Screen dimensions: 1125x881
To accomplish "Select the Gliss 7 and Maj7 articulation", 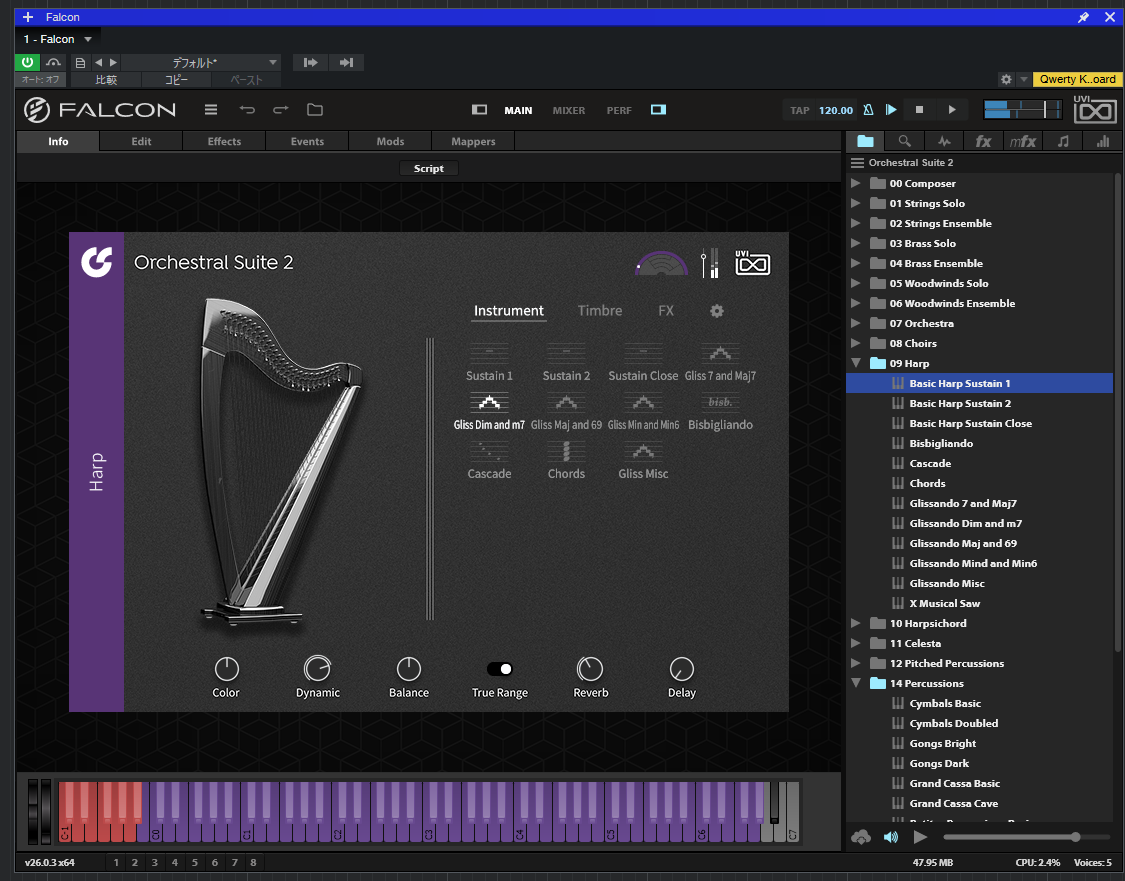I will (x=720, y=363).
